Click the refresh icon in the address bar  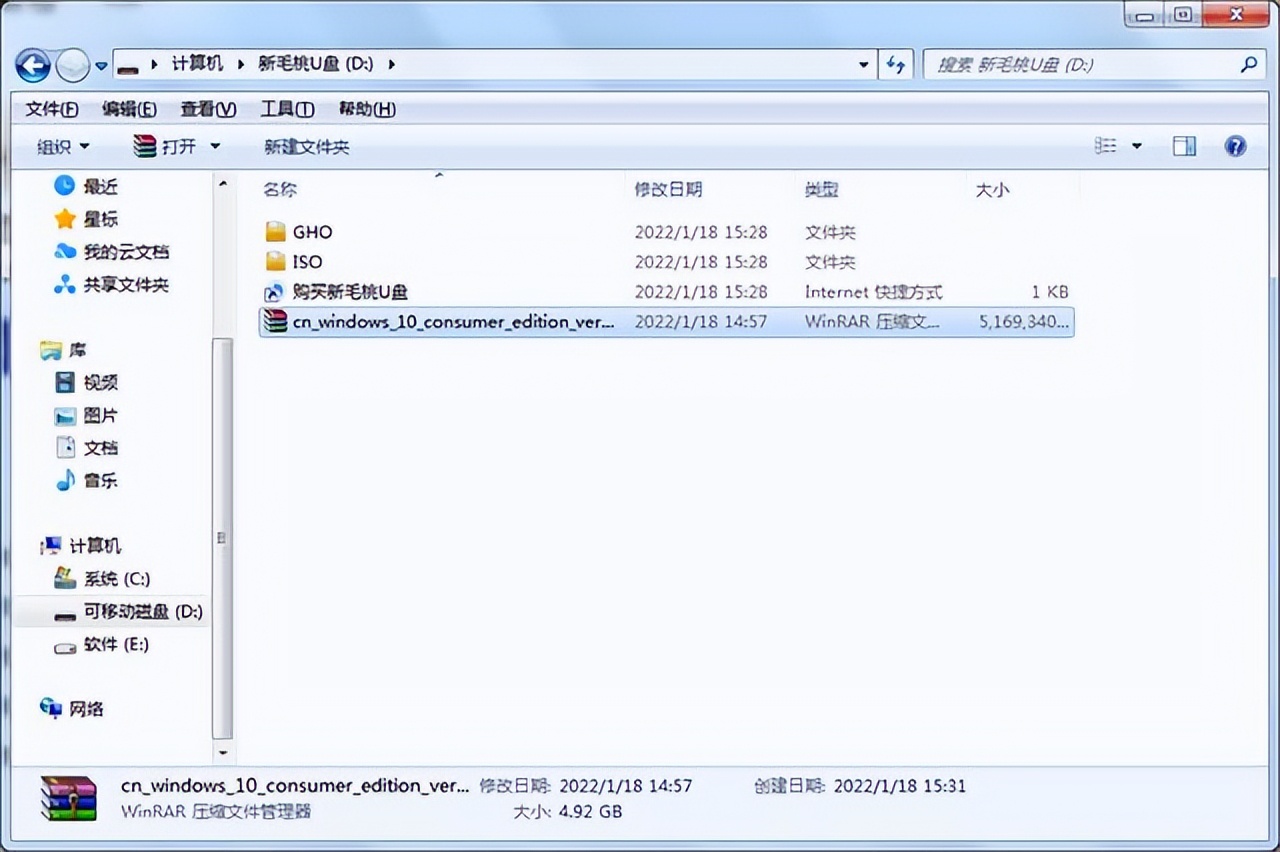(896, 65)
